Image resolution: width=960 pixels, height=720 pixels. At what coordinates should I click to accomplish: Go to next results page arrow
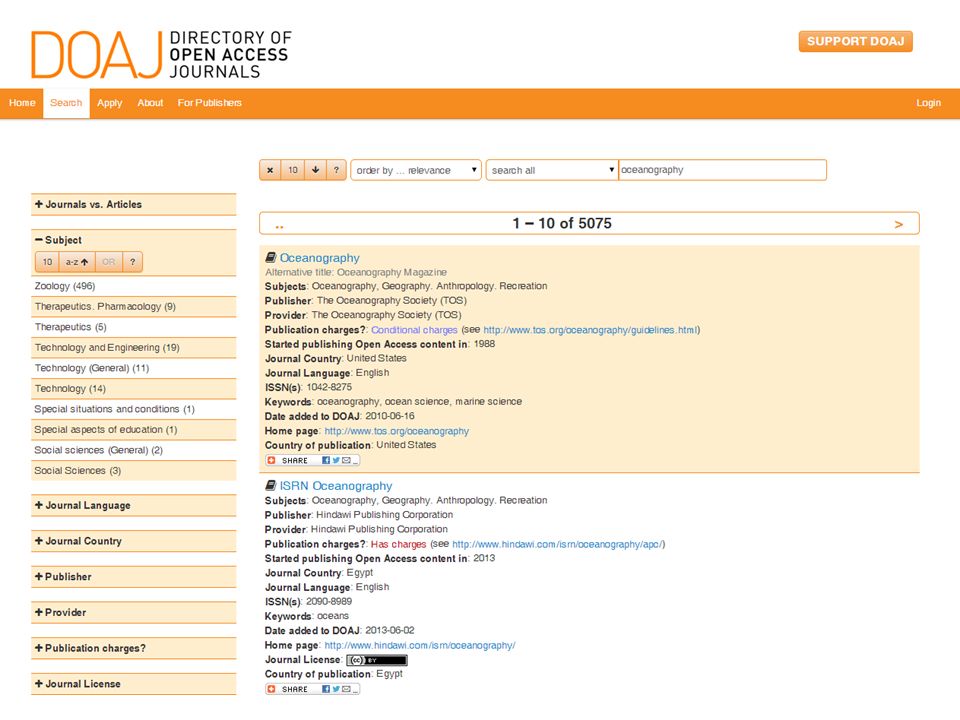[x=899, y=224]
